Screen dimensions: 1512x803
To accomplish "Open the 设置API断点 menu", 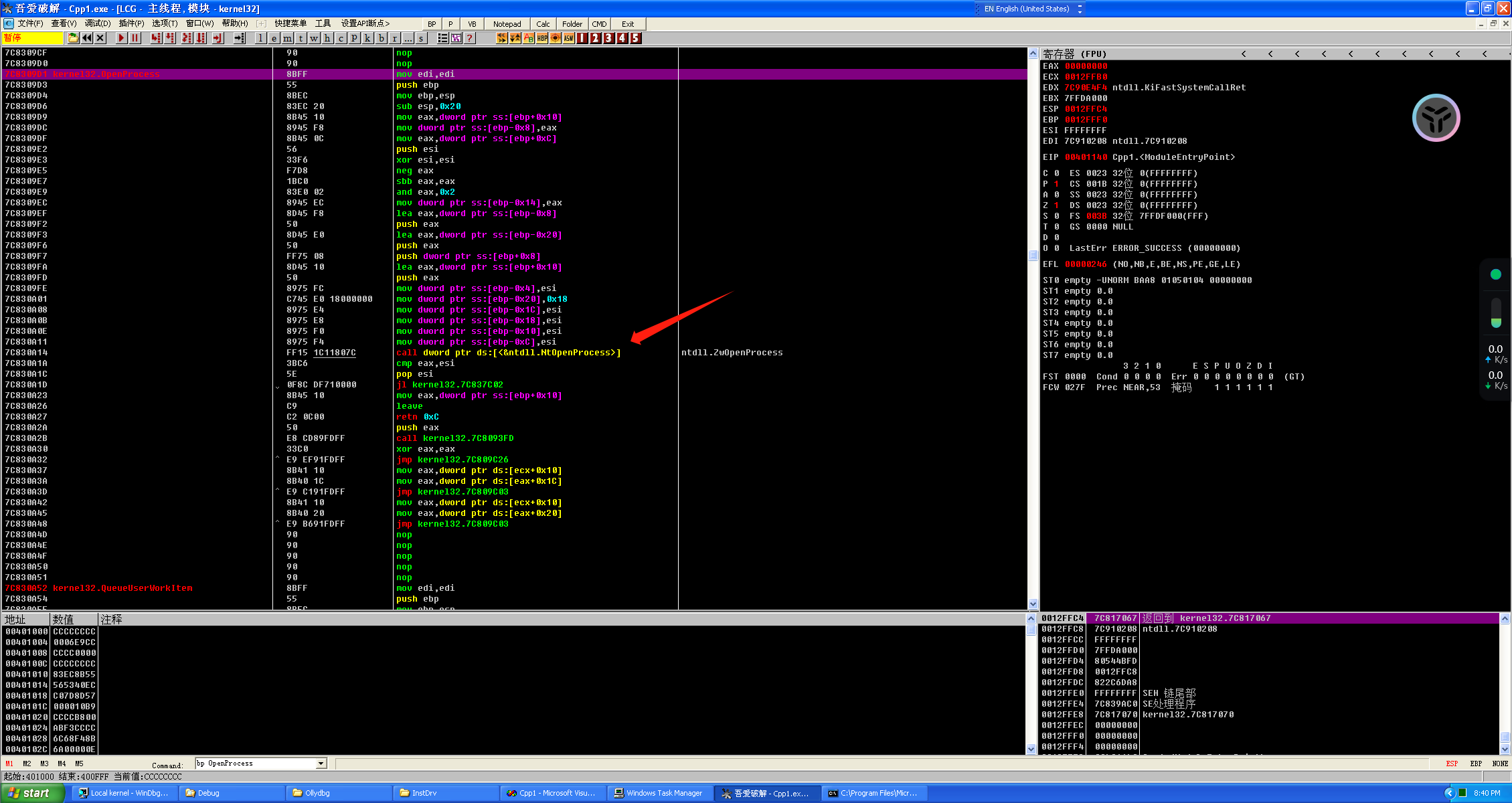I will tap(365, 23).
